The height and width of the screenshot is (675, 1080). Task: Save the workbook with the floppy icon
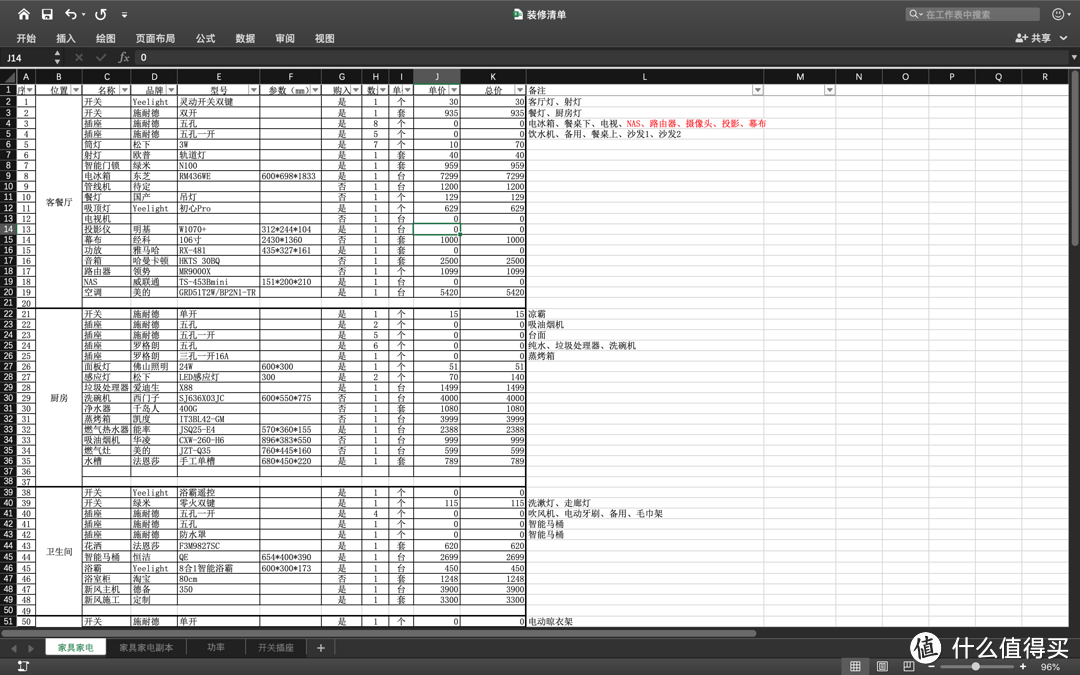tap(47, 14)
